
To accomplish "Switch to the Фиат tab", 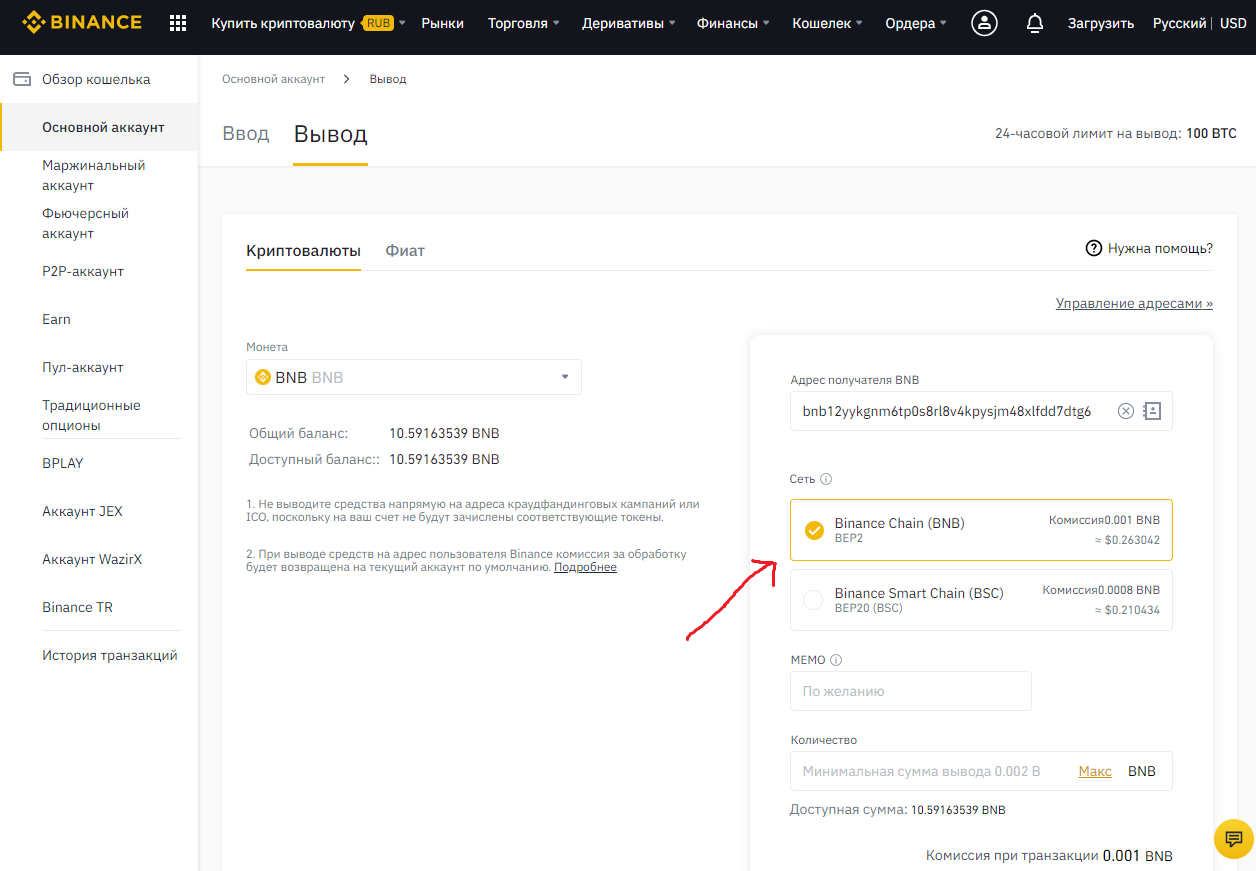I will [405, 251].
